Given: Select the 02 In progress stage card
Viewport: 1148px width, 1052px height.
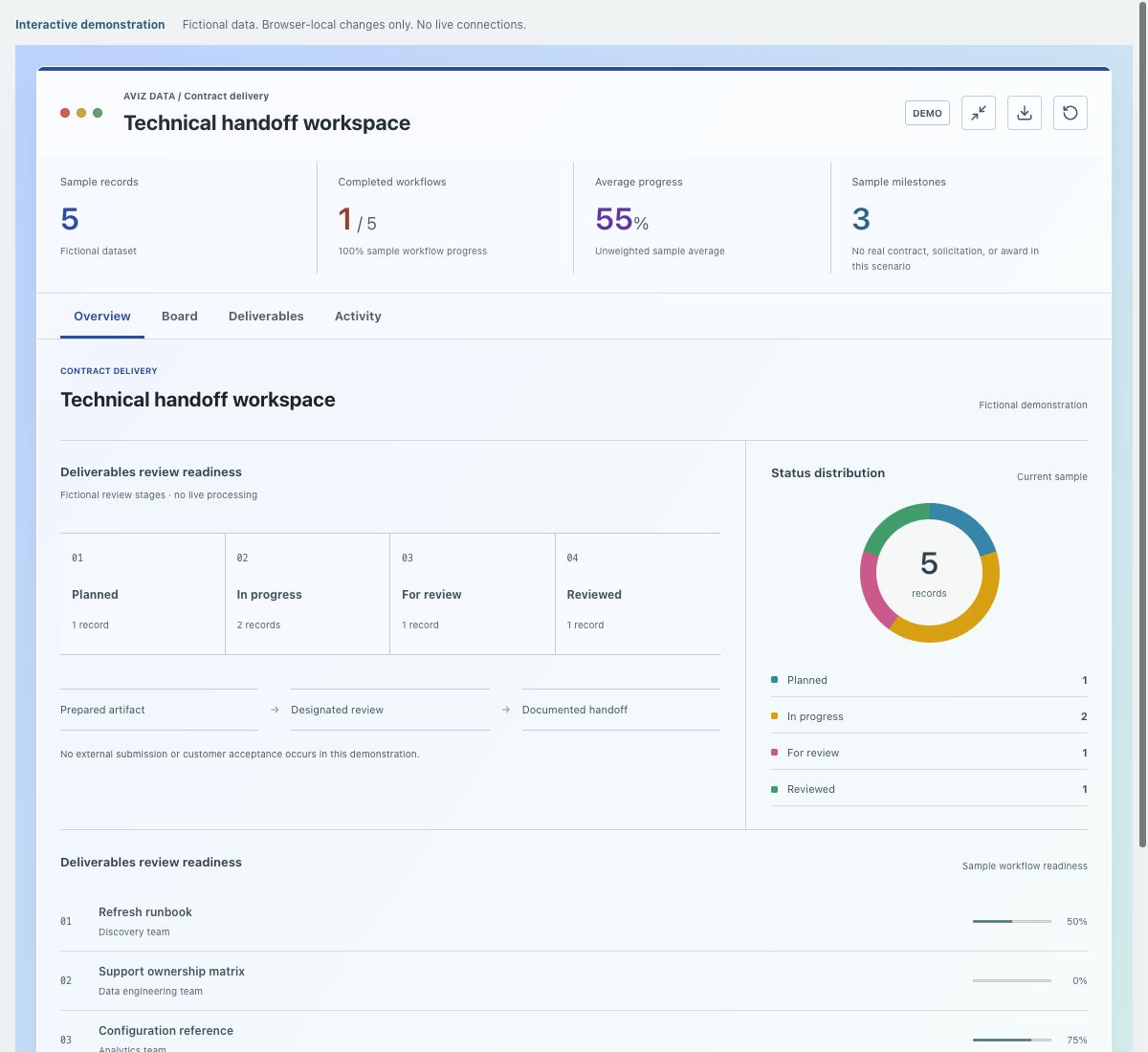Looking at the screenshot, I should pos(307,594).
